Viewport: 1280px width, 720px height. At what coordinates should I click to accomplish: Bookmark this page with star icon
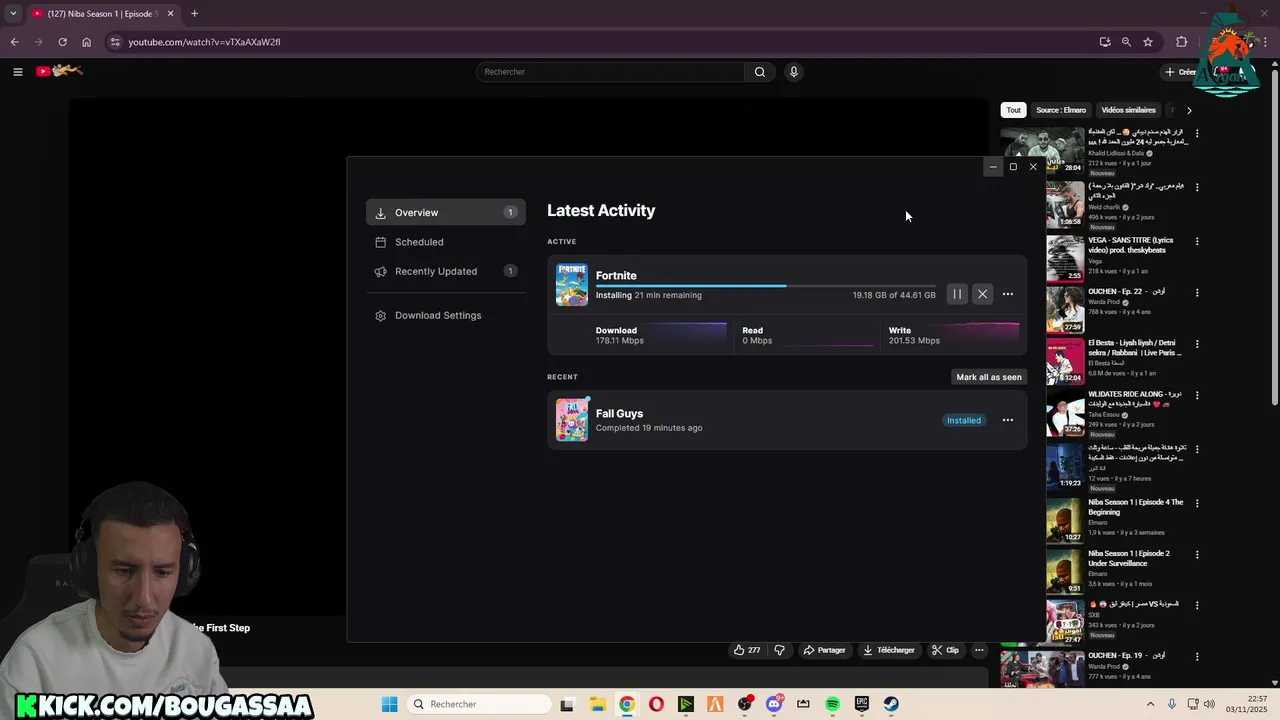(x=1148, y=42)
